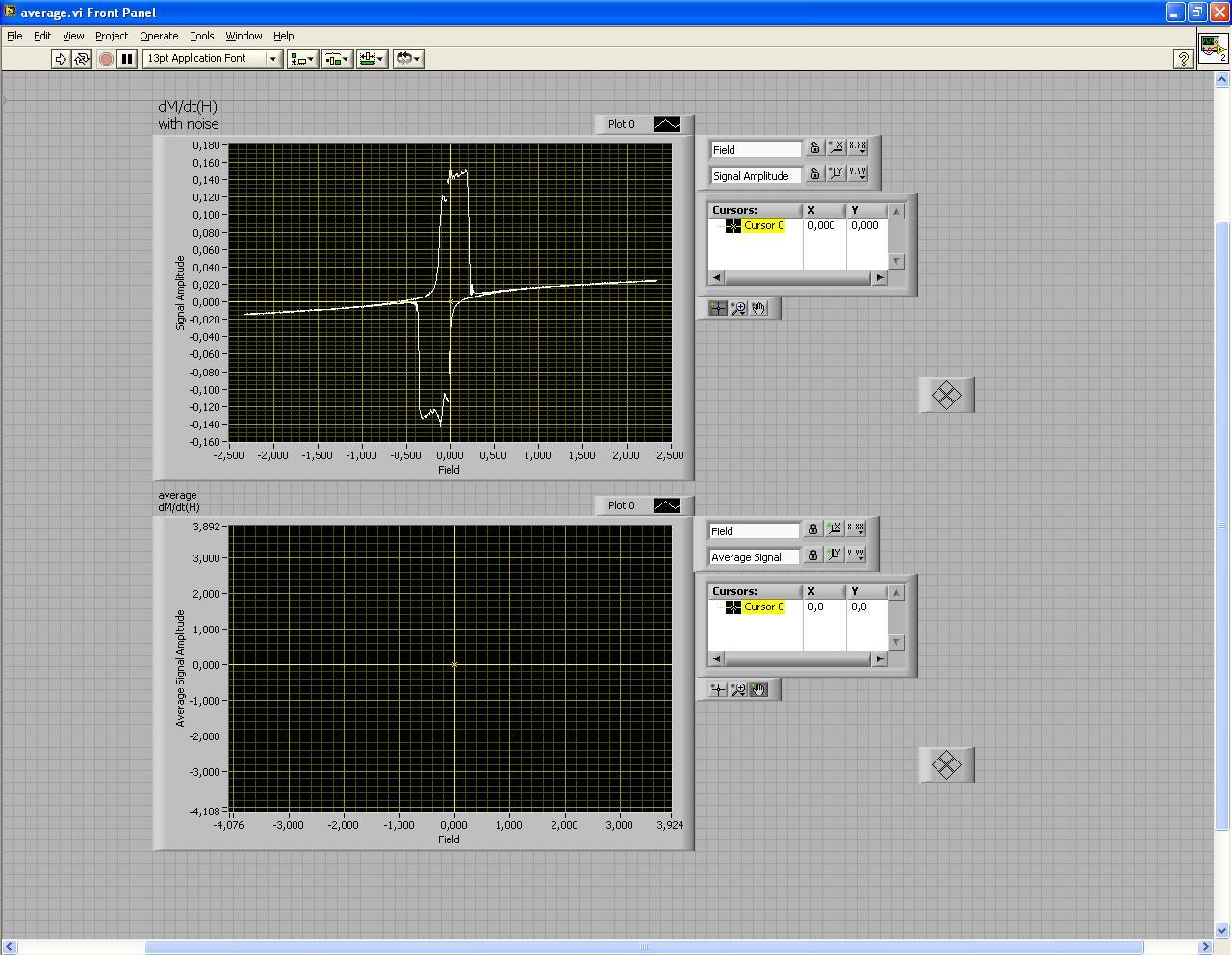The image size is (1232, 955).
Task: Open the Align Objects toolbar dropdown
Action: (x=302, y=59)
